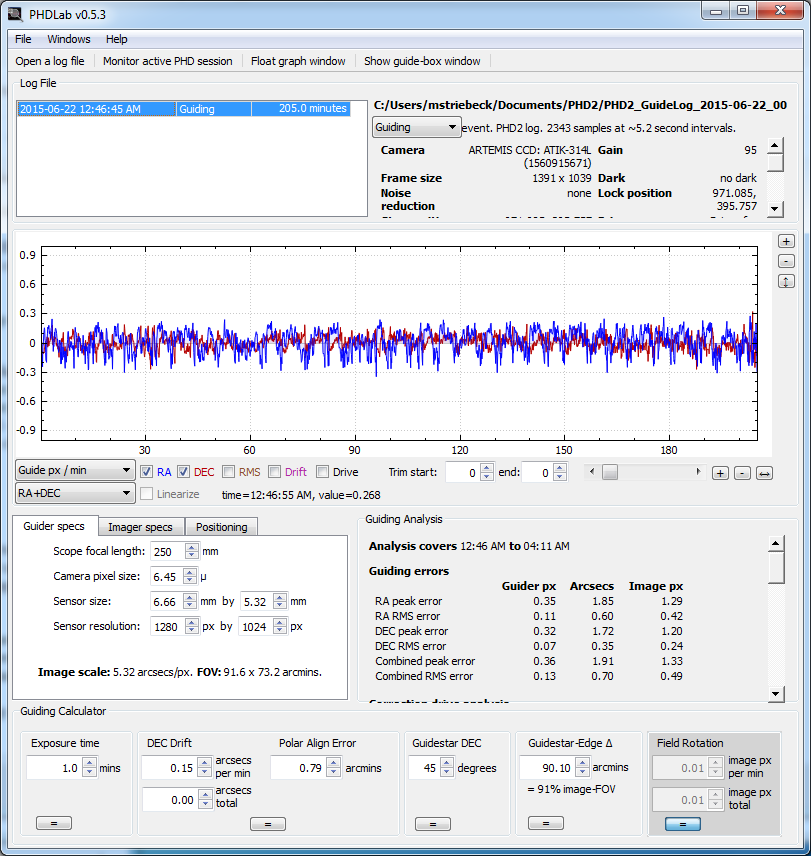
Task: Click the graph vertical zoom-out minus button
Action: (x=786, y=261)
